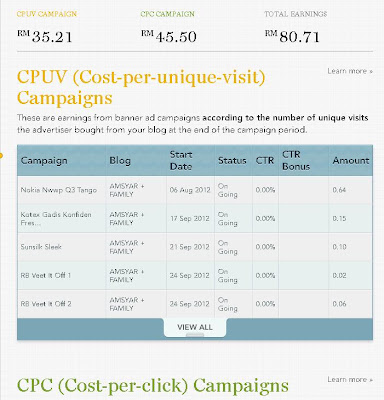384x400 pixels.
Task: Select the Sunsilk Sleek campaign row
Action: [195, 247]
